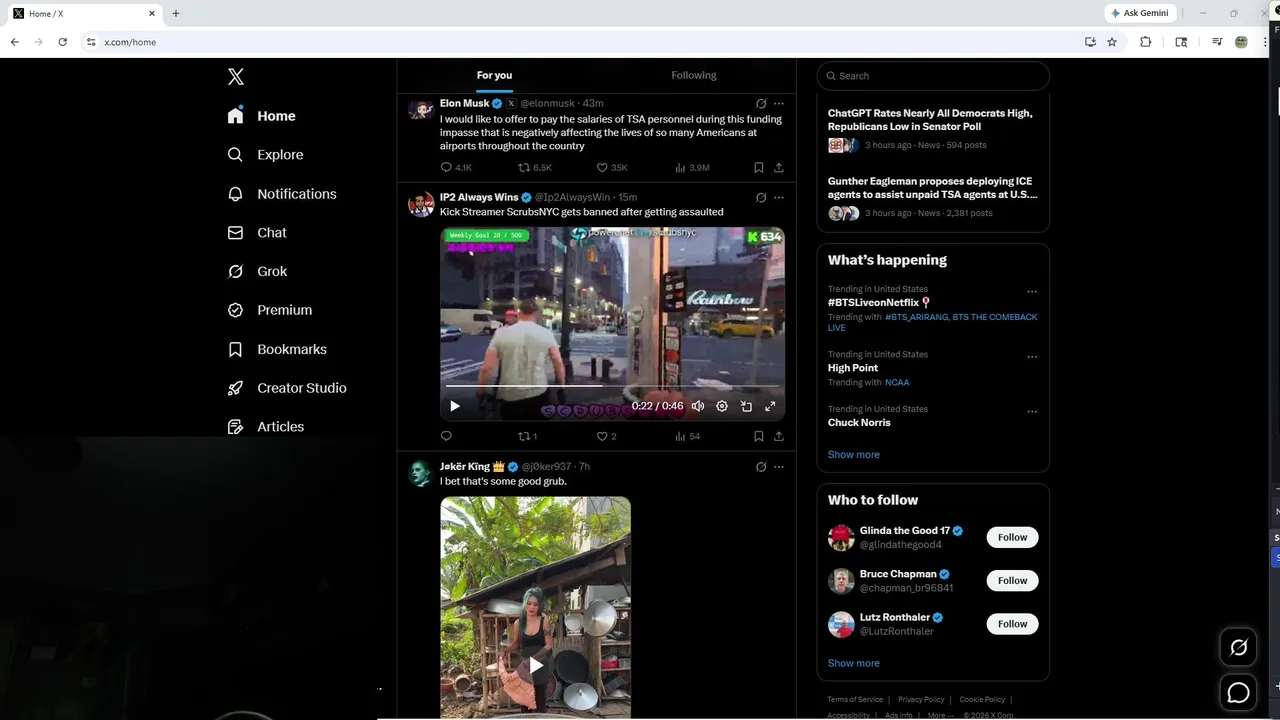Enter fullscreen on the ScrubsNYC video
This screenshot has width=1280, height=720.
(770, 406)
